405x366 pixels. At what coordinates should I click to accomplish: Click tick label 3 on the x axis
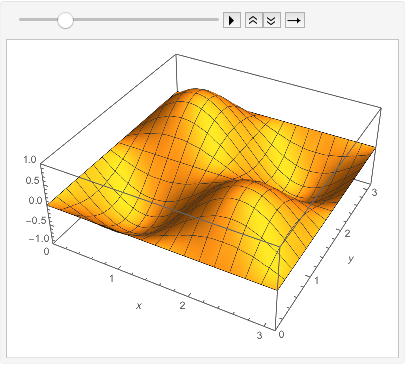click(260, 335)
